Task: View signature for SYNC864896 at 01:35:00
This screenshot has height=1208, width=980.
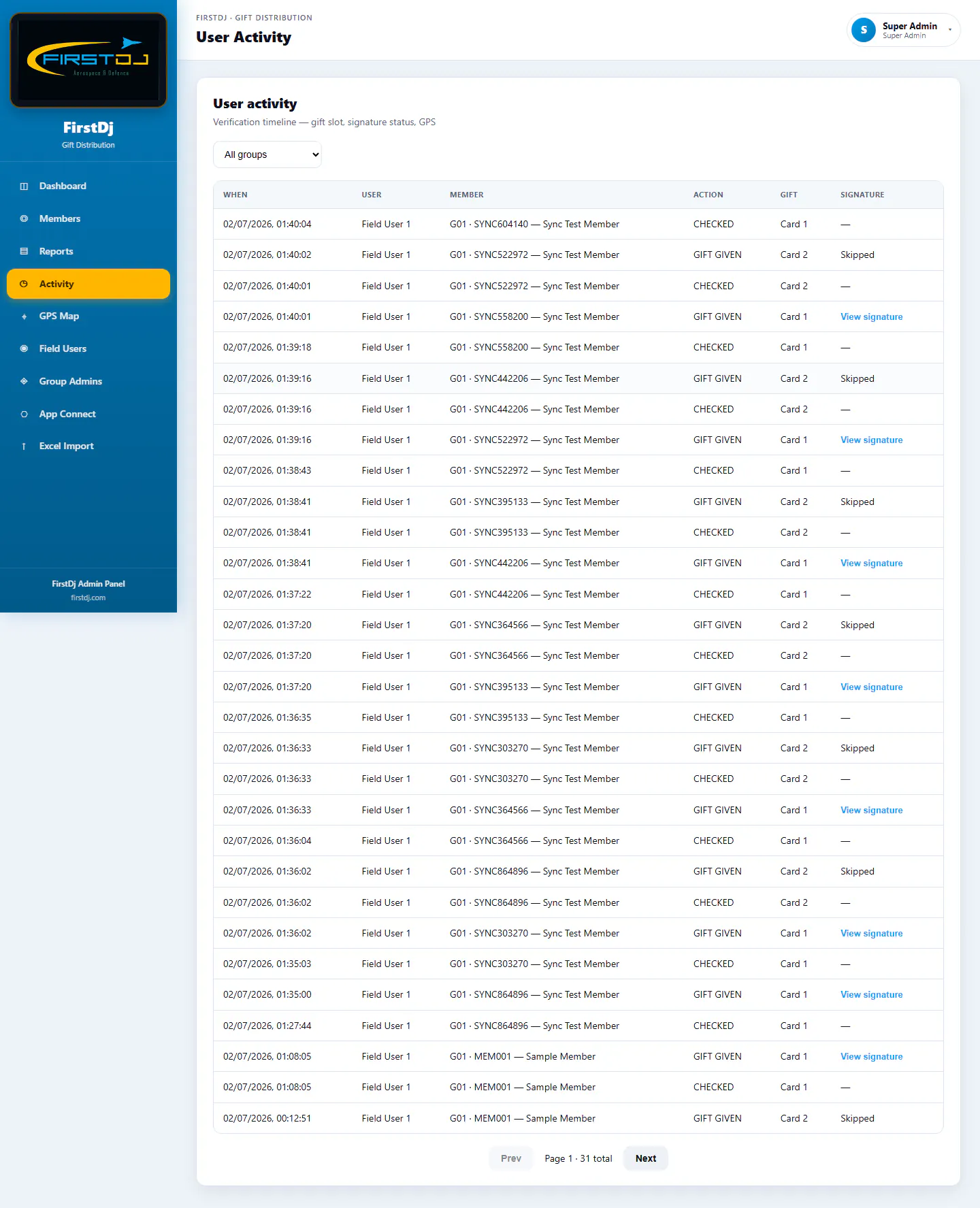Action: pos(871,995)
